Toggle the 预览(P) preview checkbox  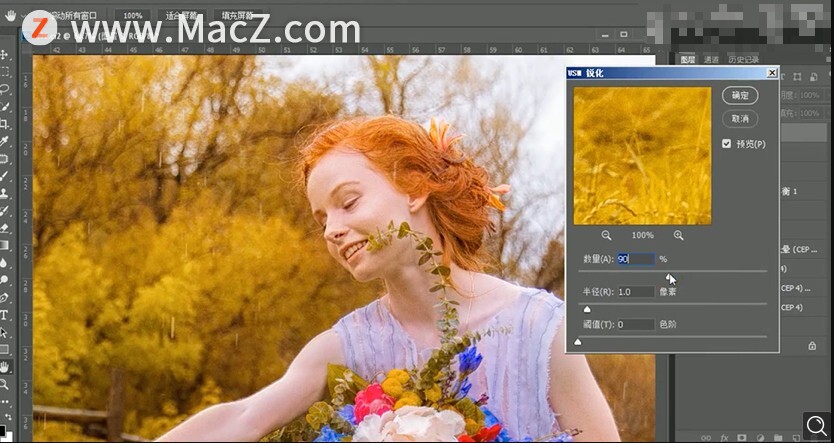pyautogui.click(x=727, y=144)
